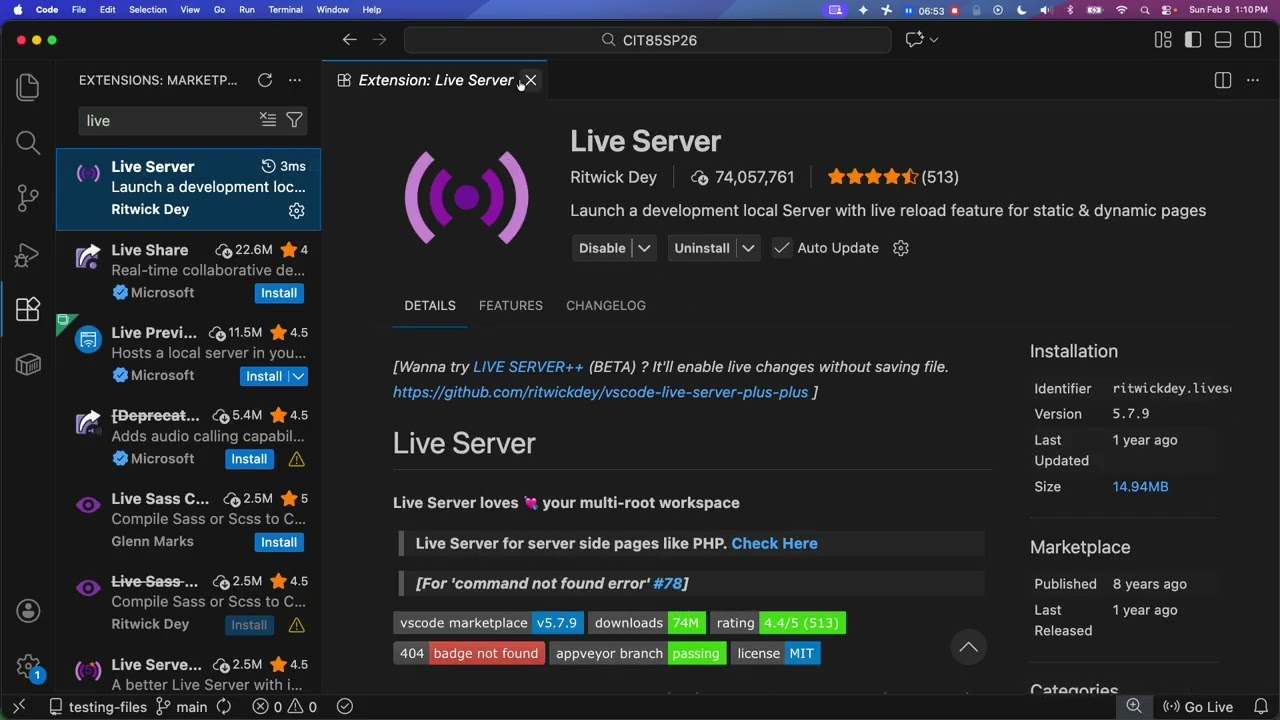The height and width of the screenshot is (720, 1280).
Task: Close the Extension: Live Server tab
Action: [531, 80]
